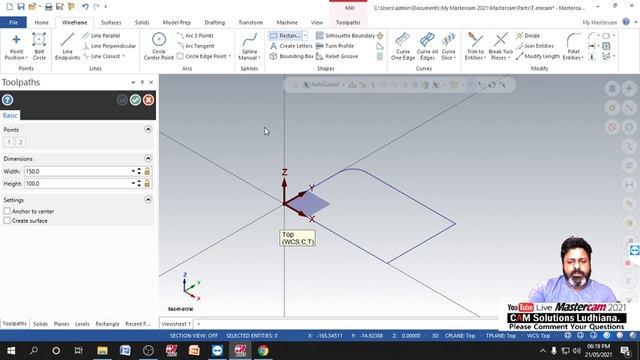Open the Toolpaths panel options dropdown
640x360 pixels.
(x=133, y=82)
